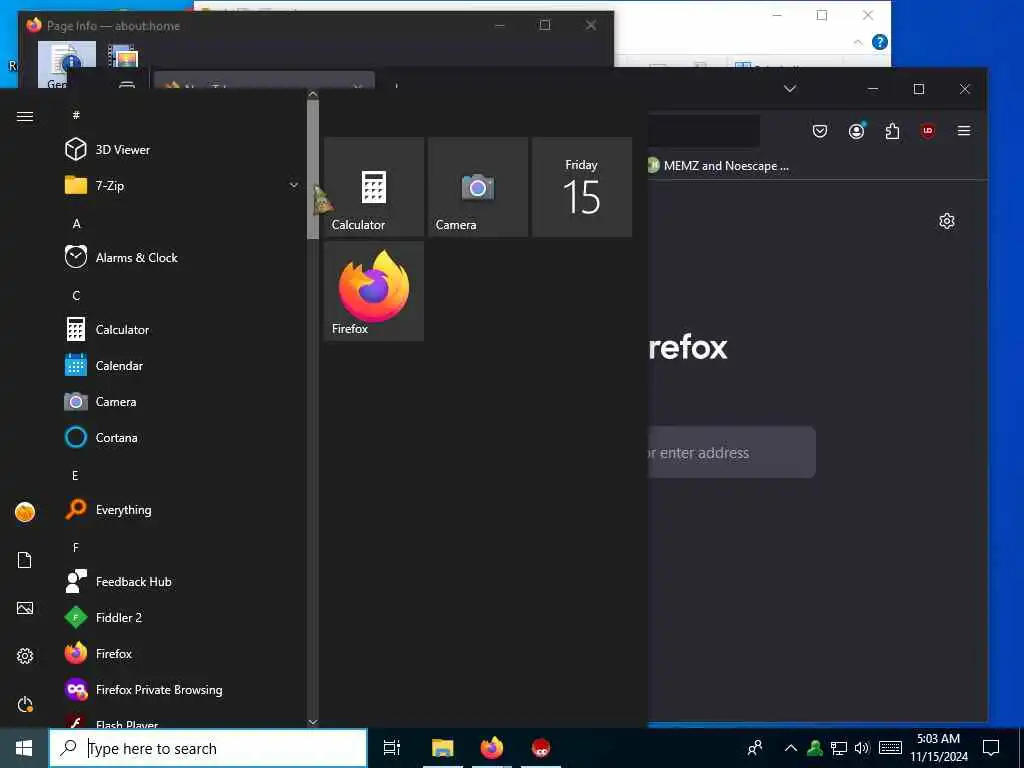
Task: Click the scroll-down arrow of app list
Action: (313, 722)
